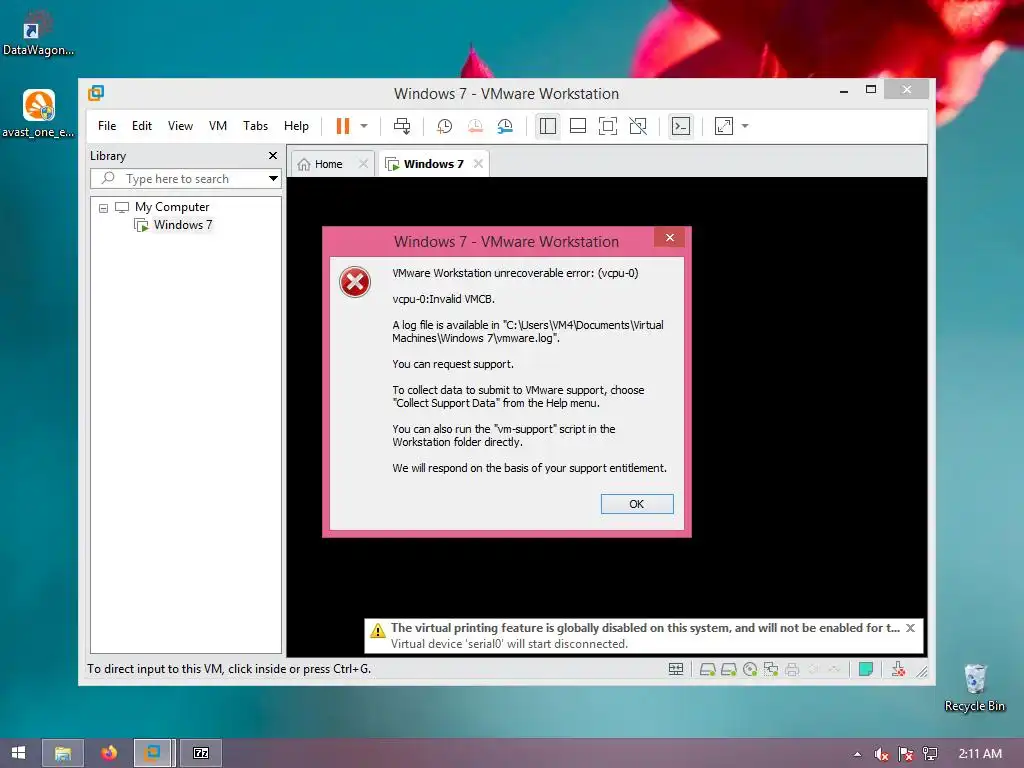1024x768 pixels.
Task: Open the View menu
Action: [x=180, y=126]
